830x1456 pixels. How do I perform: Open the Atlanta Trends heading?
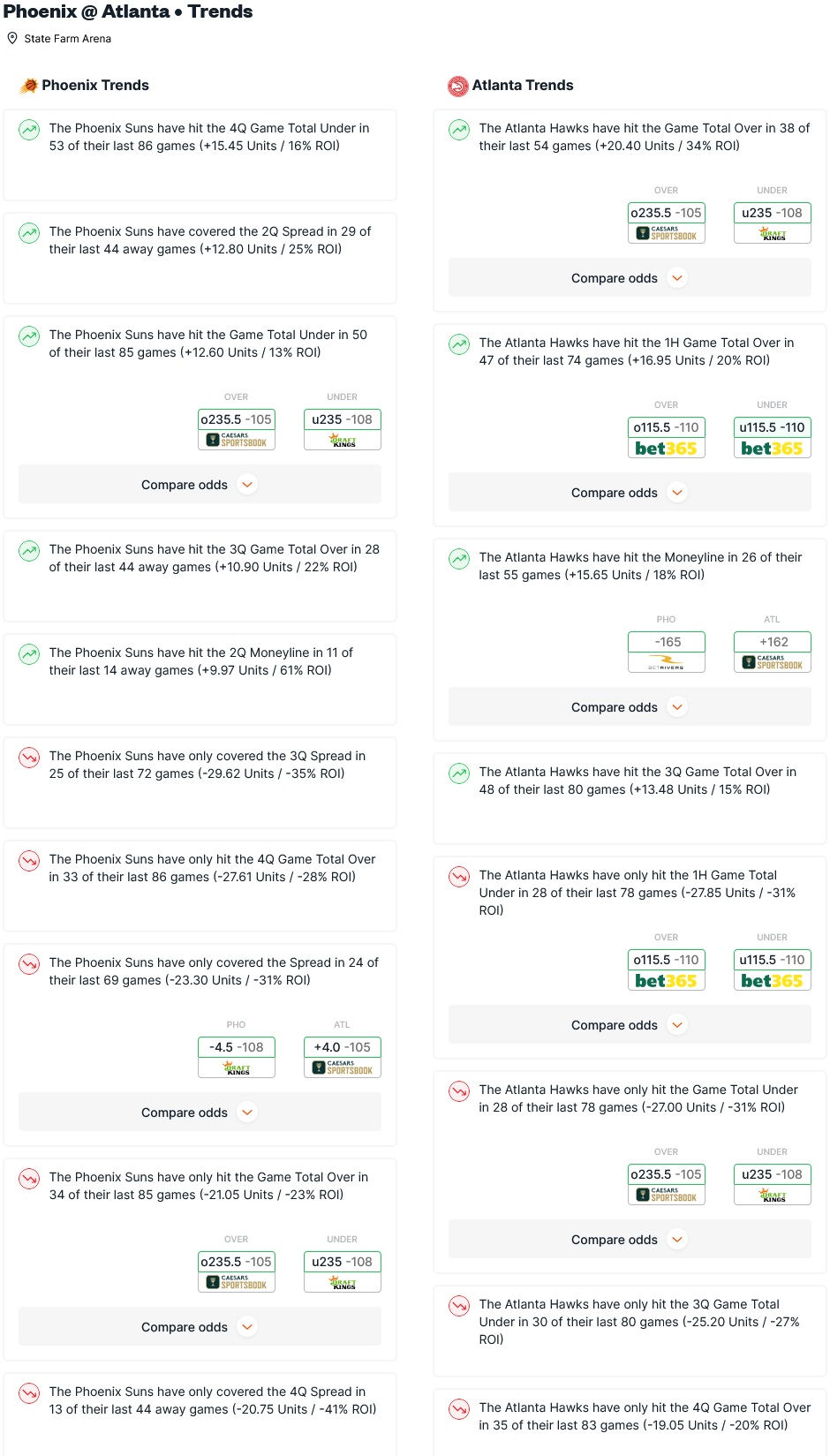tap(523, 86)
